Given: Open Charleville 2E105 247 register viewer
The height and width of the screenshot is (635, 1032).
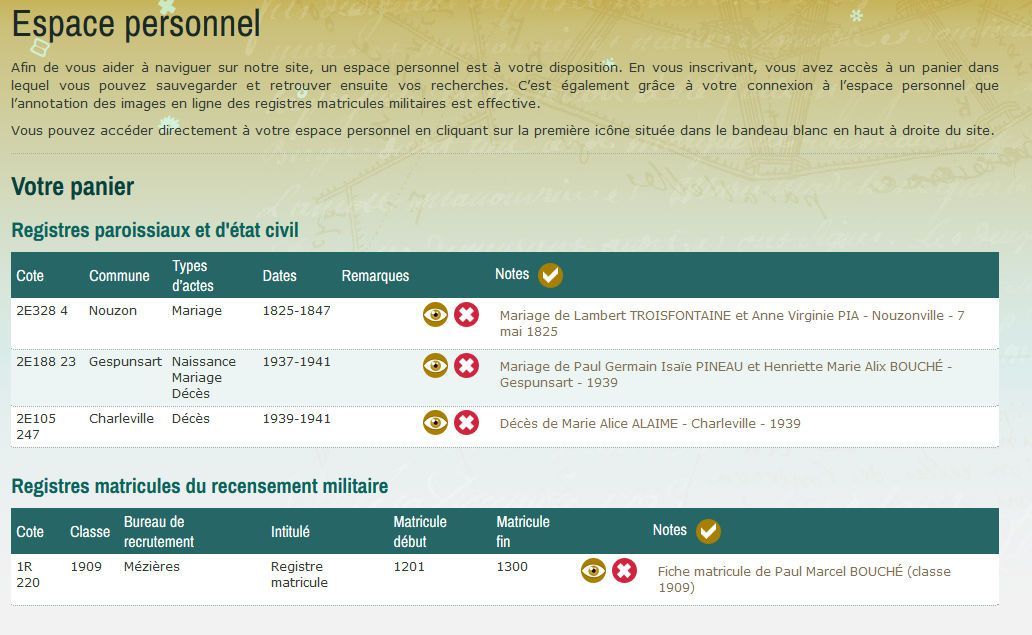Looking at the screenshot, I should [435, 423].
